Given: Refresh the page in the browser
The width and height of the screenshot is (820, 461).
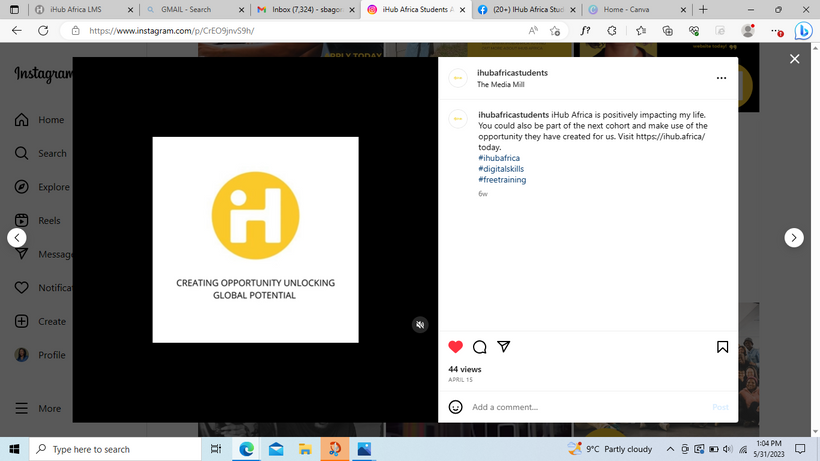Looking at the screenshot, I should pos(43,30).
